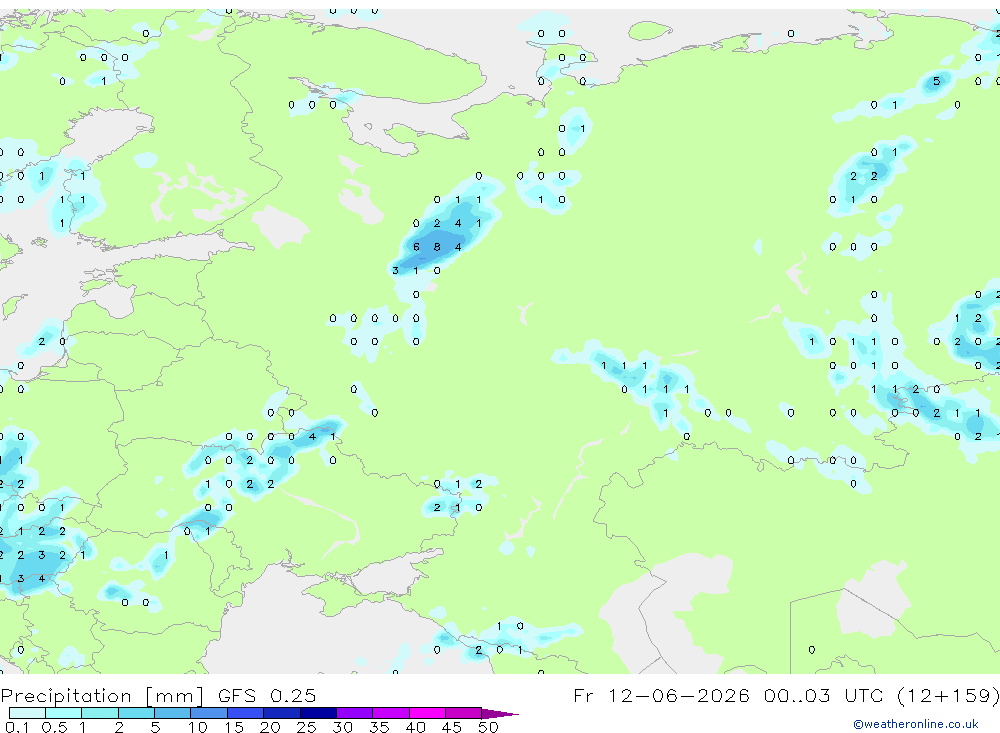The image size is (1000, 733).
Task: Open the weatheronline.co.uk copyright link
Action: 915,724
